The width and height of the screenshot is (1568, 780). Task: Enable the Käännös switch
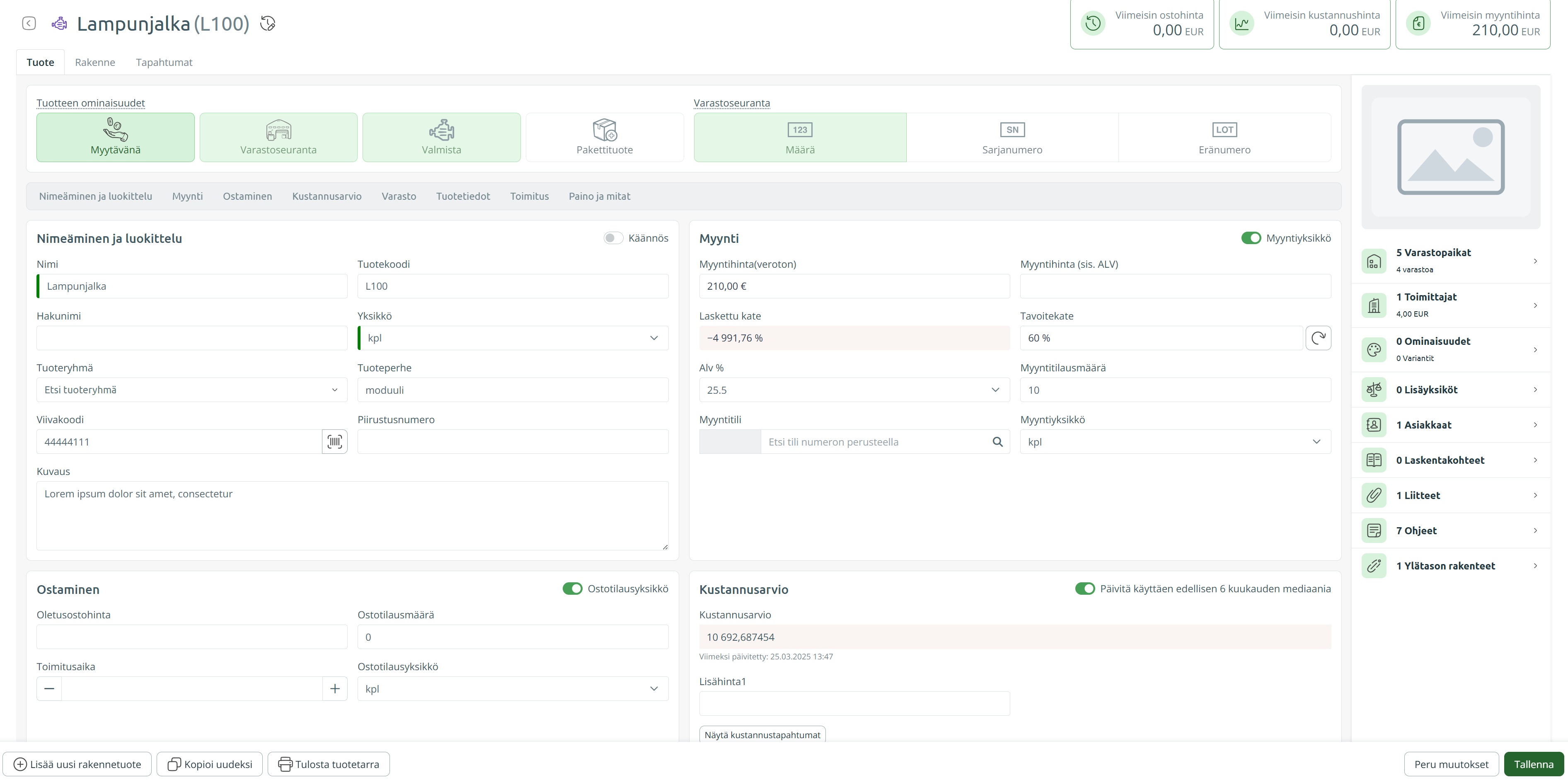coord(613,238)
